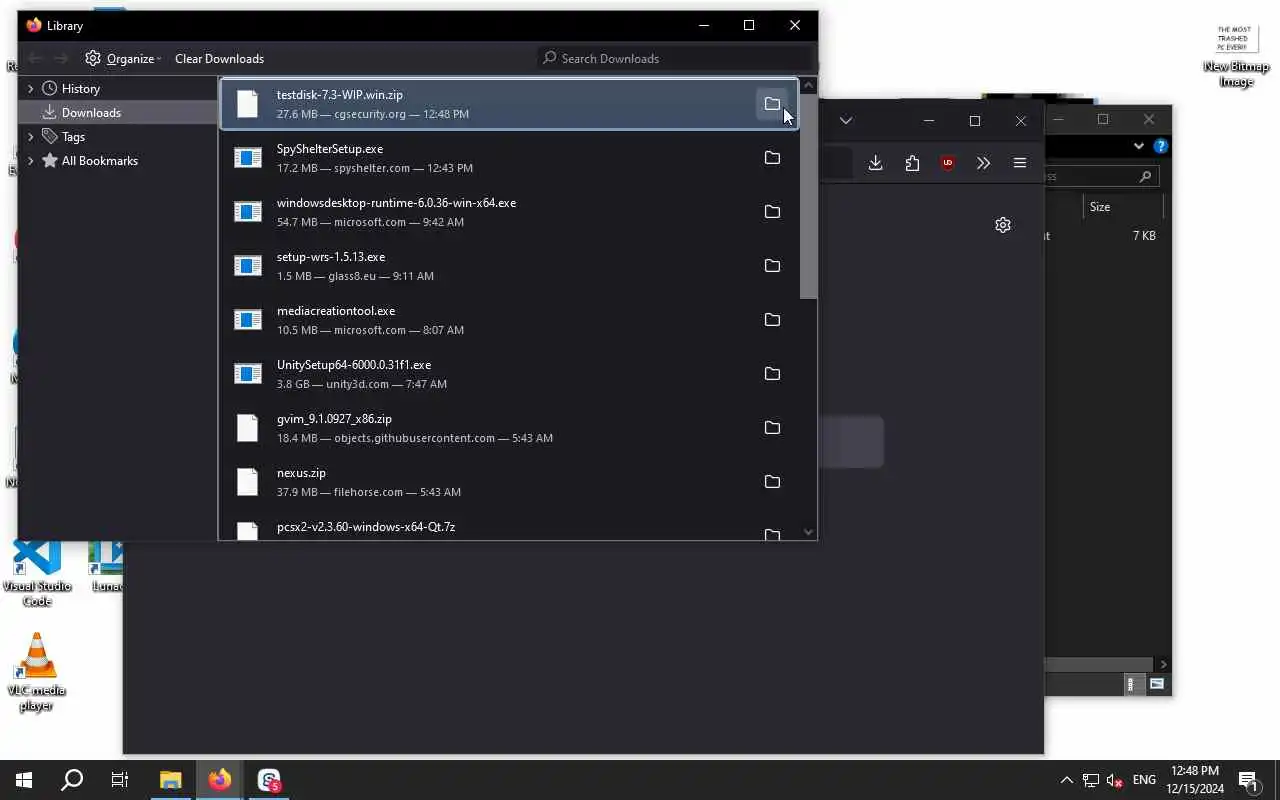Switch to Firefox on taskbar
The width and height of the screenshot is (1280, 800).
point(220,780)
